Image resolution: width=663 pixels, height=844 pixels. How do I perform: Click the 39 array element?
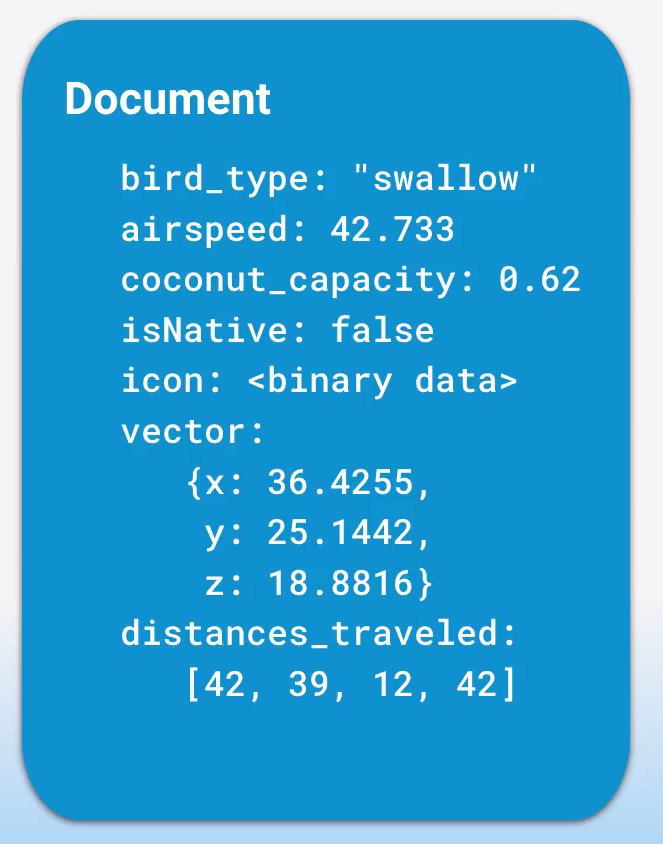pyautogui.click(x=309, y=684)
